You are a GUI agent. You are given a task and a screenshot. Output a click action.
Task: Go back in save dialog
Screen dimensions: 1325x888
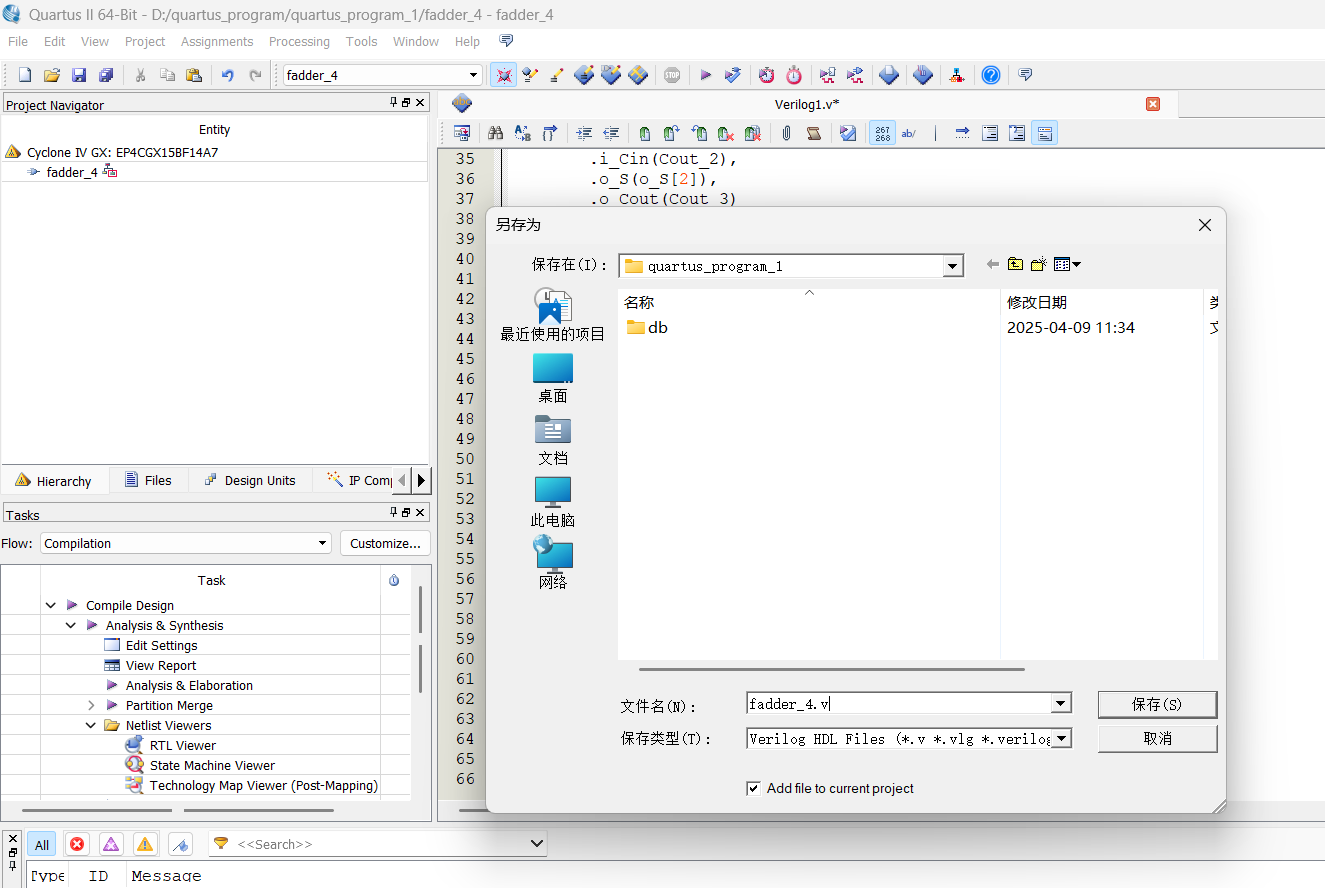coord(992,264)
